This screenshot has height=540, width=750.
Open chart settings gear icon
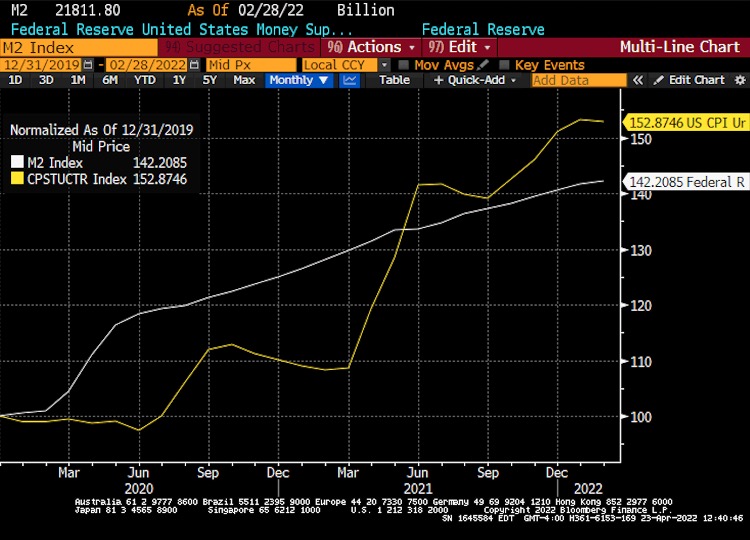pos(740,80)
